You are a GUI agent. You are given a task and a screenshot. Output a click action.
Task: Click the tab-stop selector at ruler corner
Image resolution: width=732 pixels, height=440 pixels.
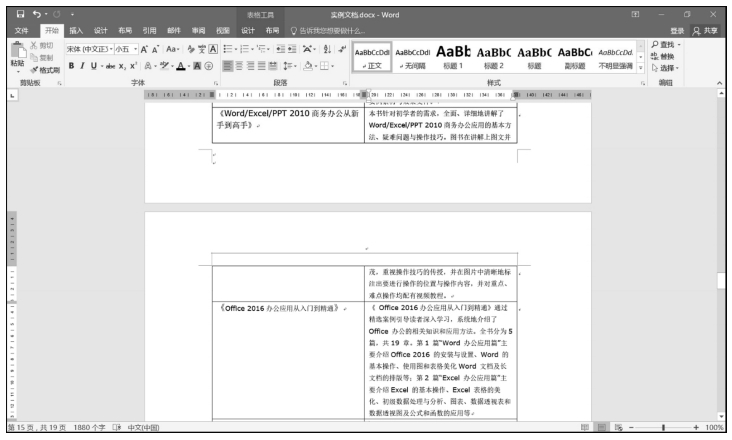[x=13, y=95]
